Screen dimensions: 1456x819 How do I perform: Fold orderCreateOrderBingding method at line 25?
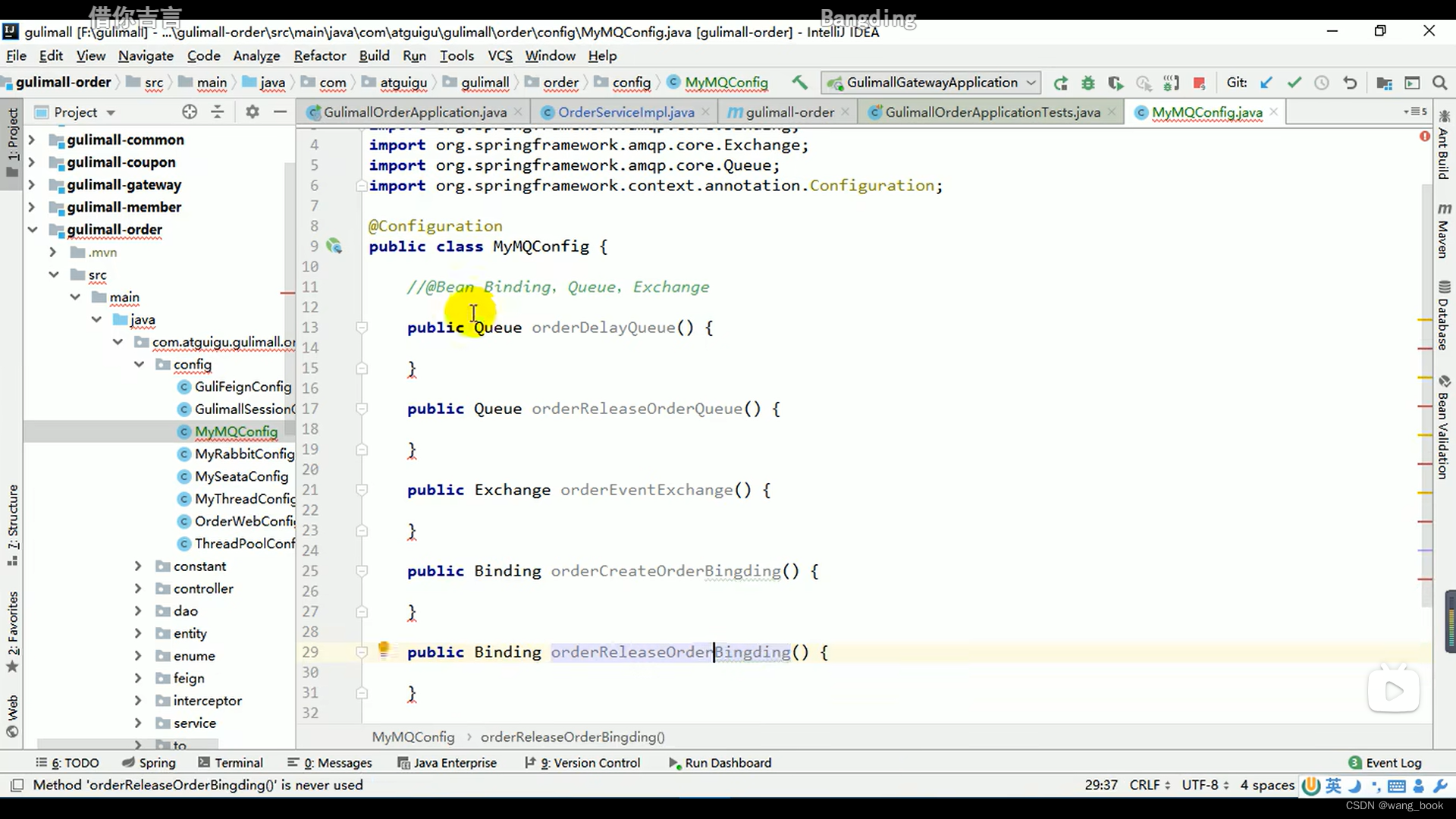pos(362,571)
